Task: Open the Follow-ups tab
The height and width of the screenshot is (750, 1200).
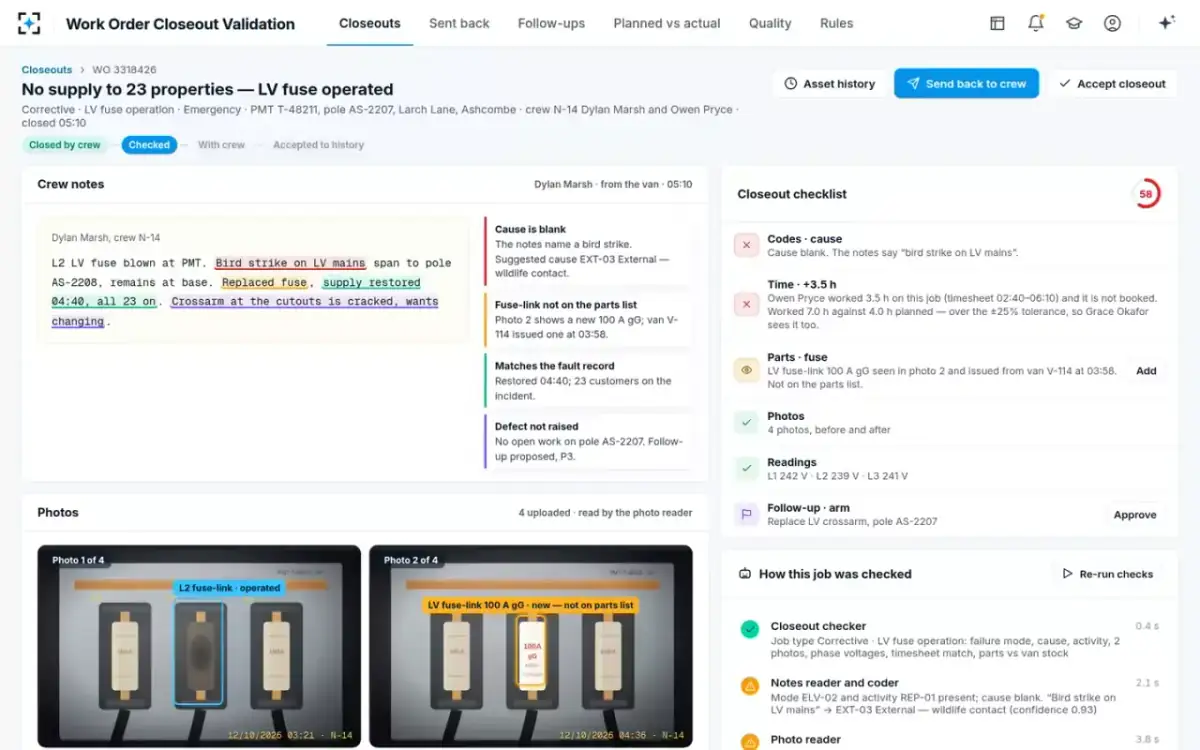Action: [551, 23]
